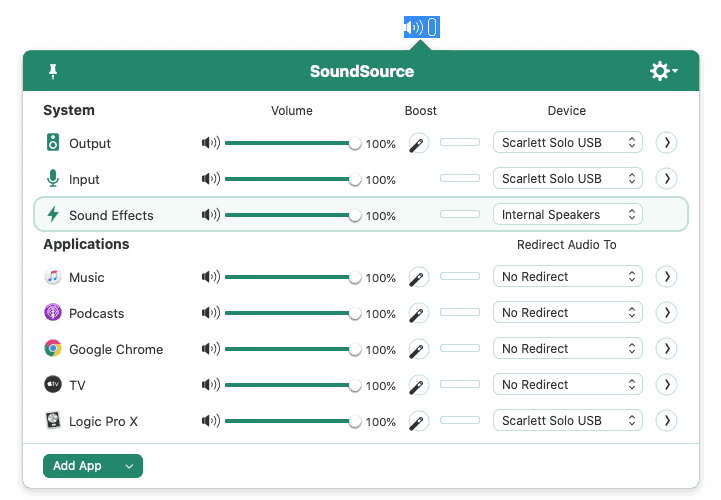The height and width of the screenshot is (500, 721).
Task: Expand the Podcasts row detail arrow
Action: (667, 313)
